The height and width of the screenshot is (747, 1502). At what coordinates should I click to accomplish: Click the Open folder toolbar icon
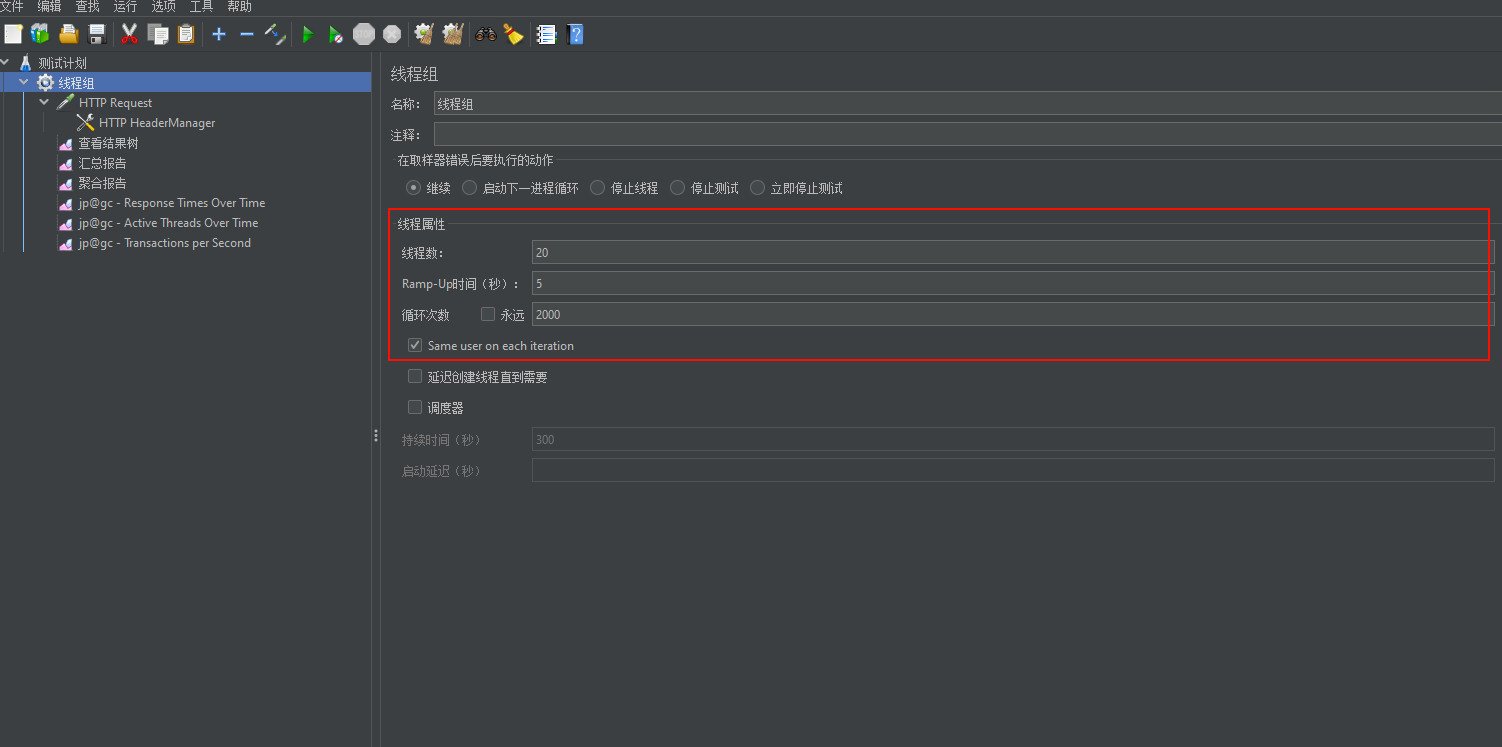pos(69,34)
